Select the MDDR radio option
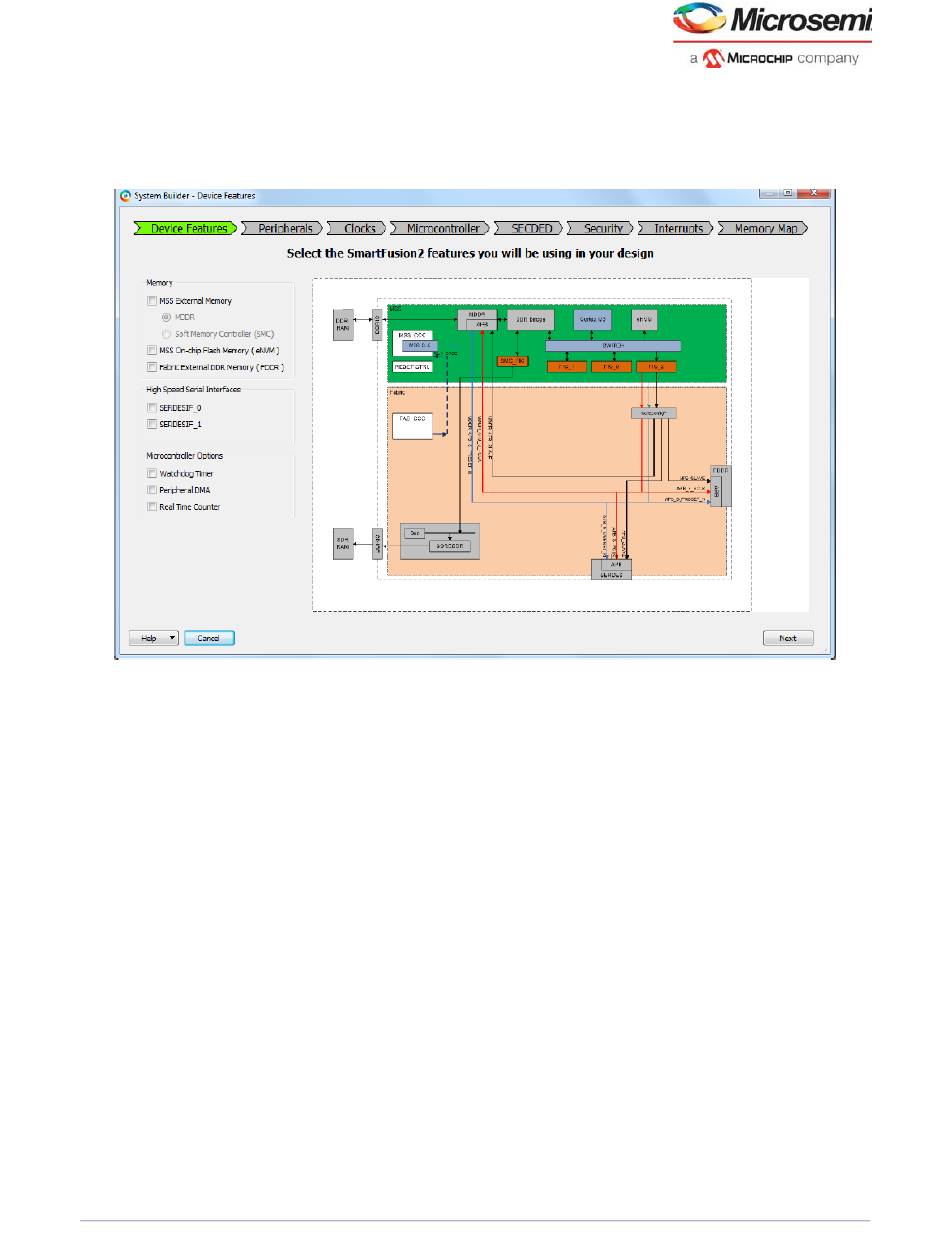 166,317
